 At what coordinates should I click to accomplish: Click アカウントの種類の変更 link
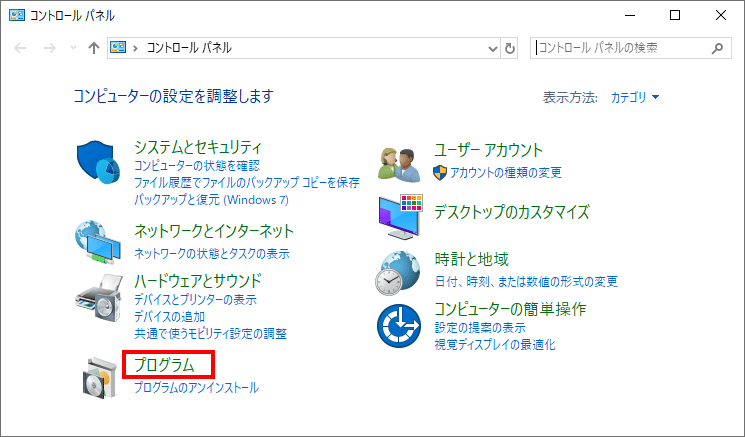506,172
